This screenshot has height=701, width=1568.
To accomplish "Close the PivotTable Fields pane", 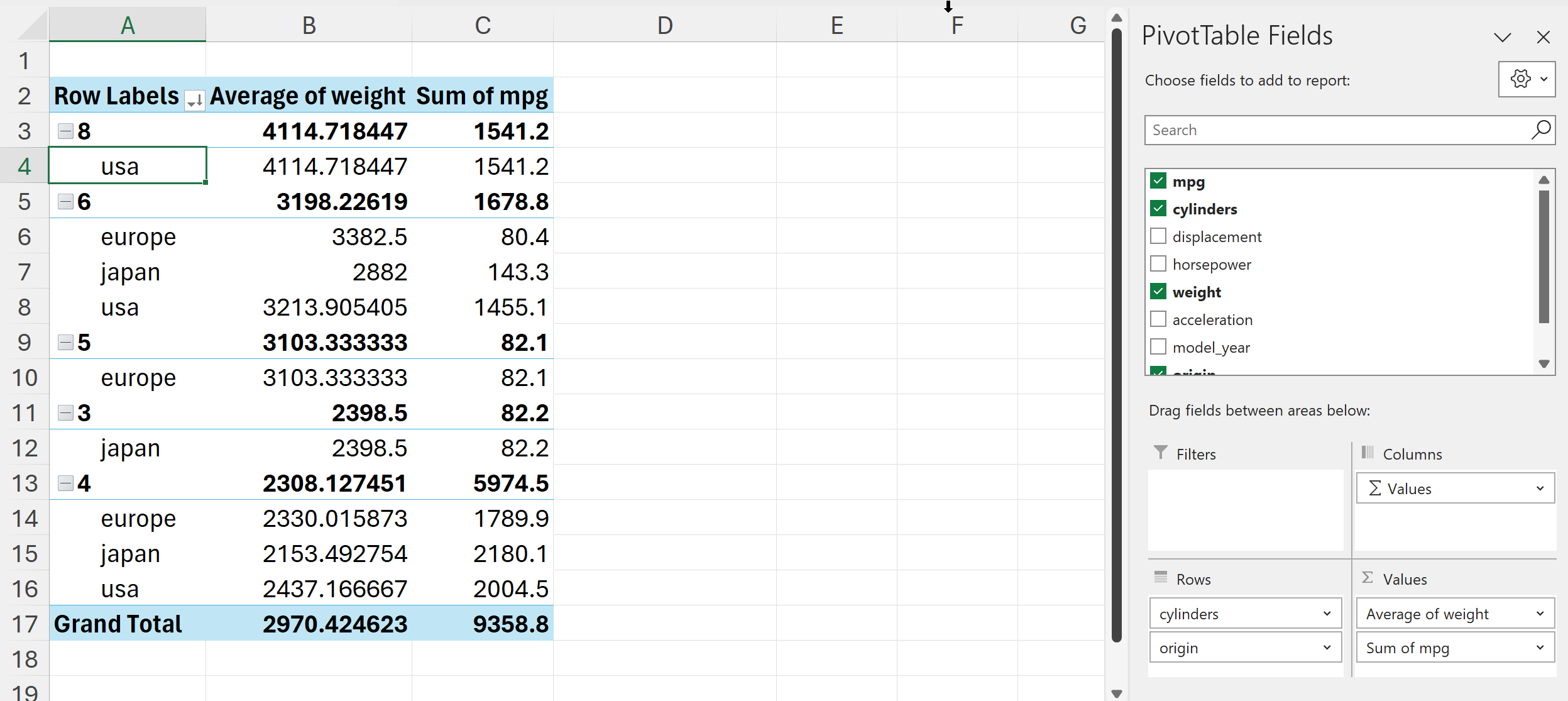I will click(x=1543, y=37).
